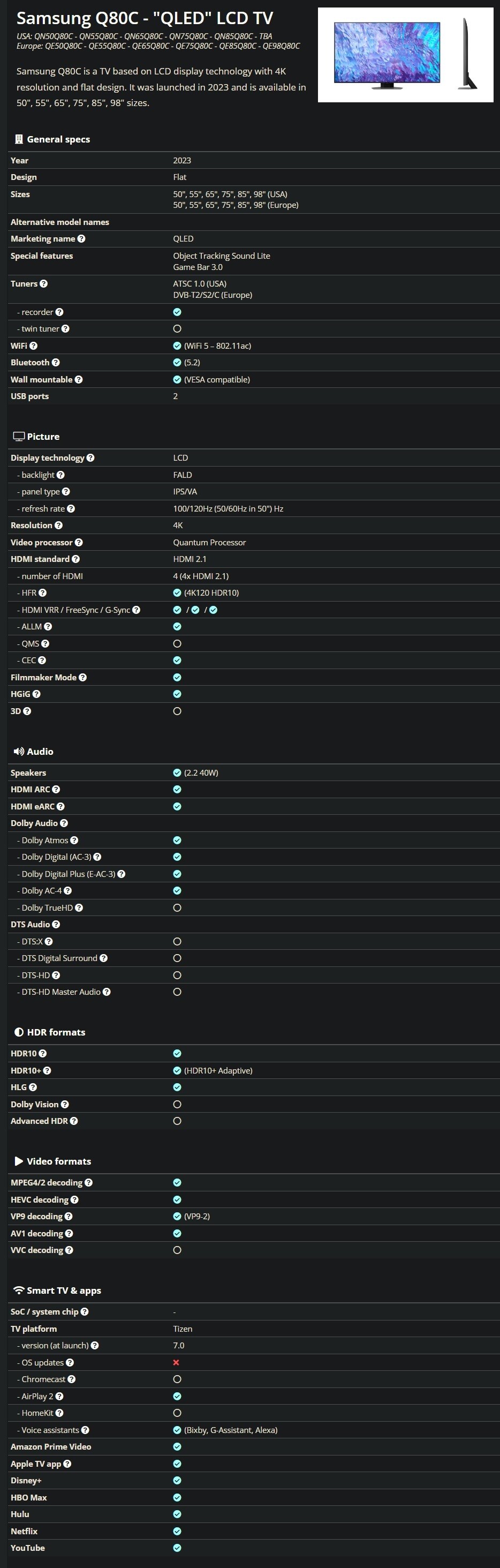Click the recorder checkmark indicator

click(x=177, y=312)
